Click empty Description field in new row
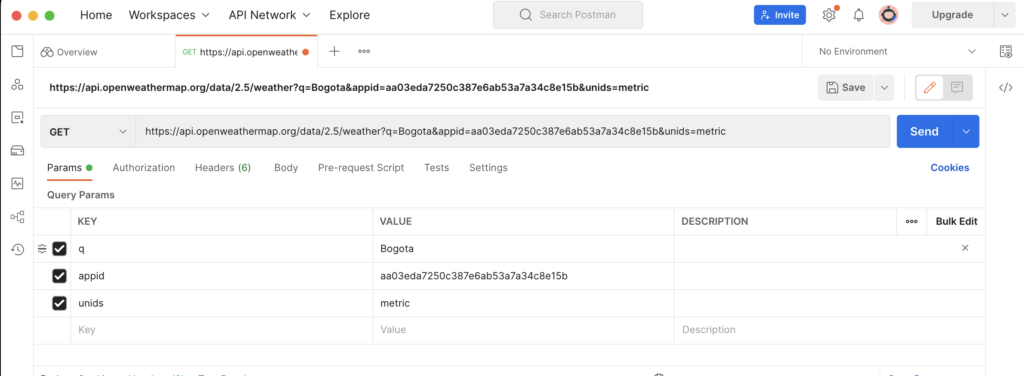1024x376 pixels. 829,330
